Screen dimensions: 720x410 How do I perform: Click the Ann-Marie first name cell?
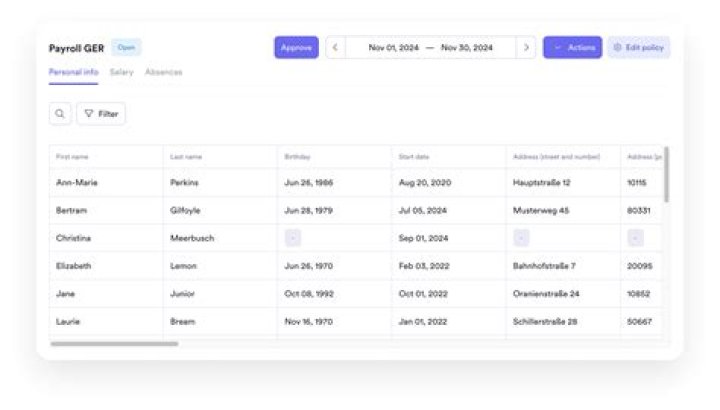point(77,183)
